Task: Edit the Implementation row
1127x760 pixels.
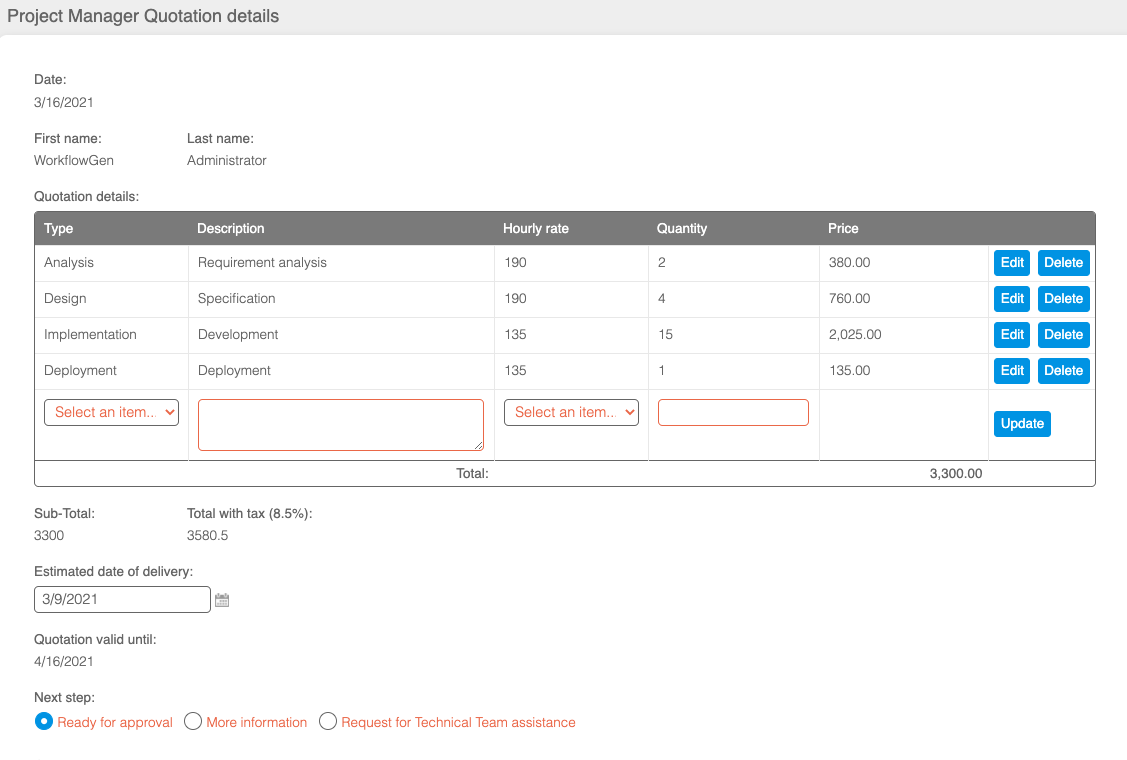Action: tap(1011, 335)
